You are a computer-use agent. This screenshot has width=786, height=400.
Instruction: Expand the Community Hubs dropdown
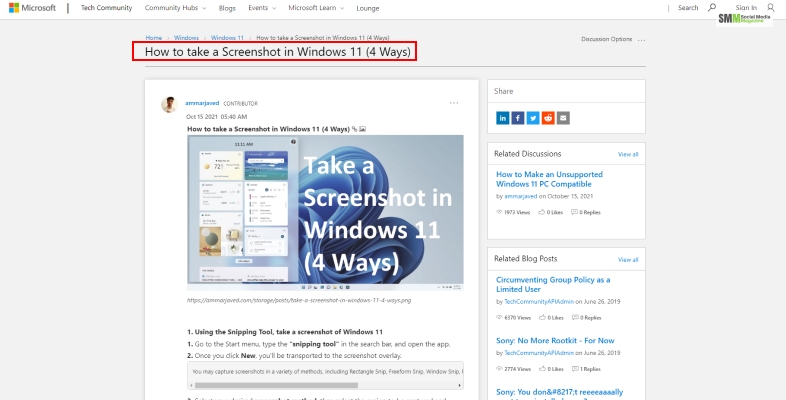175,8
